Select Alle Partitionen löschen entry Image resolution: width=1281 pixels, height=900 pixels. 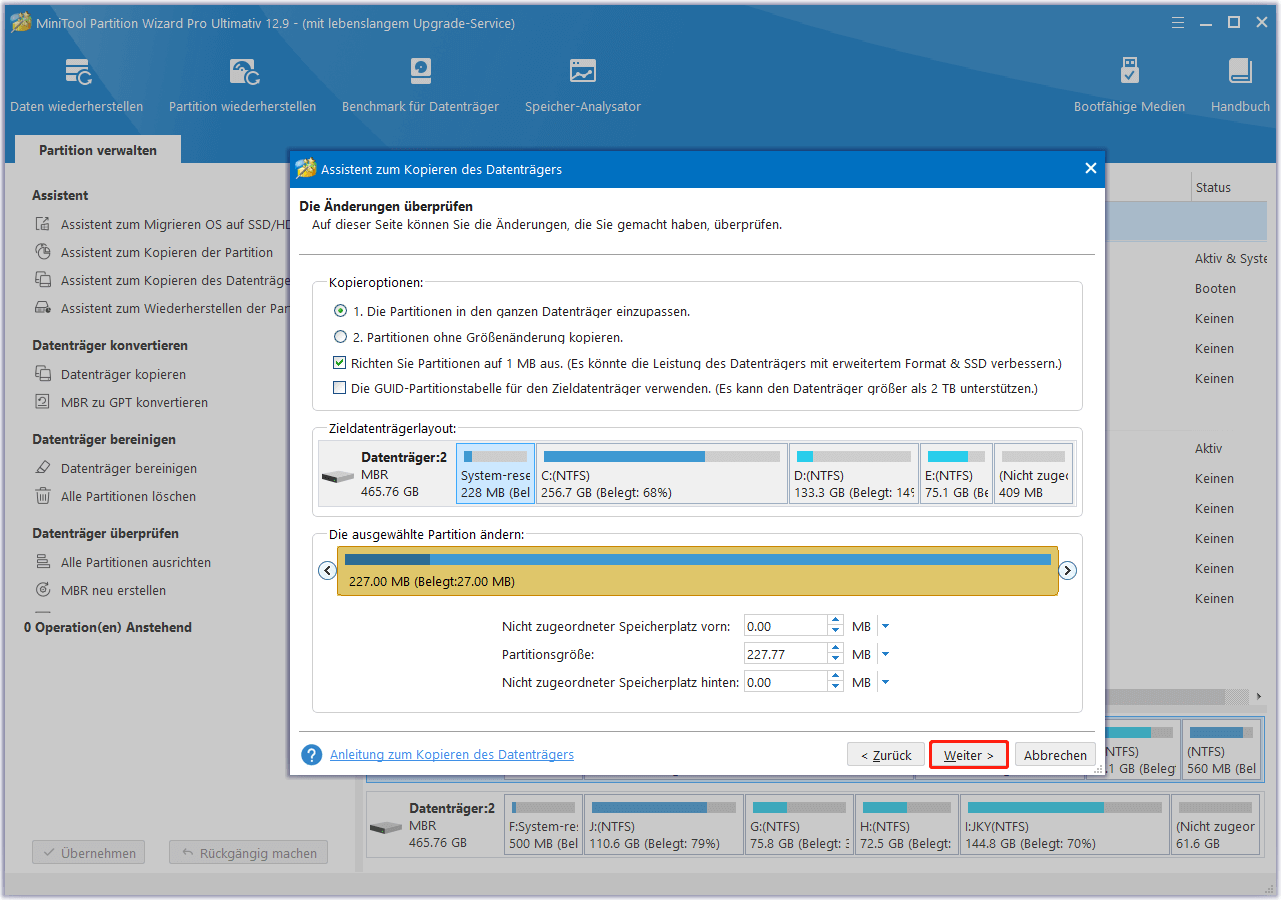128,496
